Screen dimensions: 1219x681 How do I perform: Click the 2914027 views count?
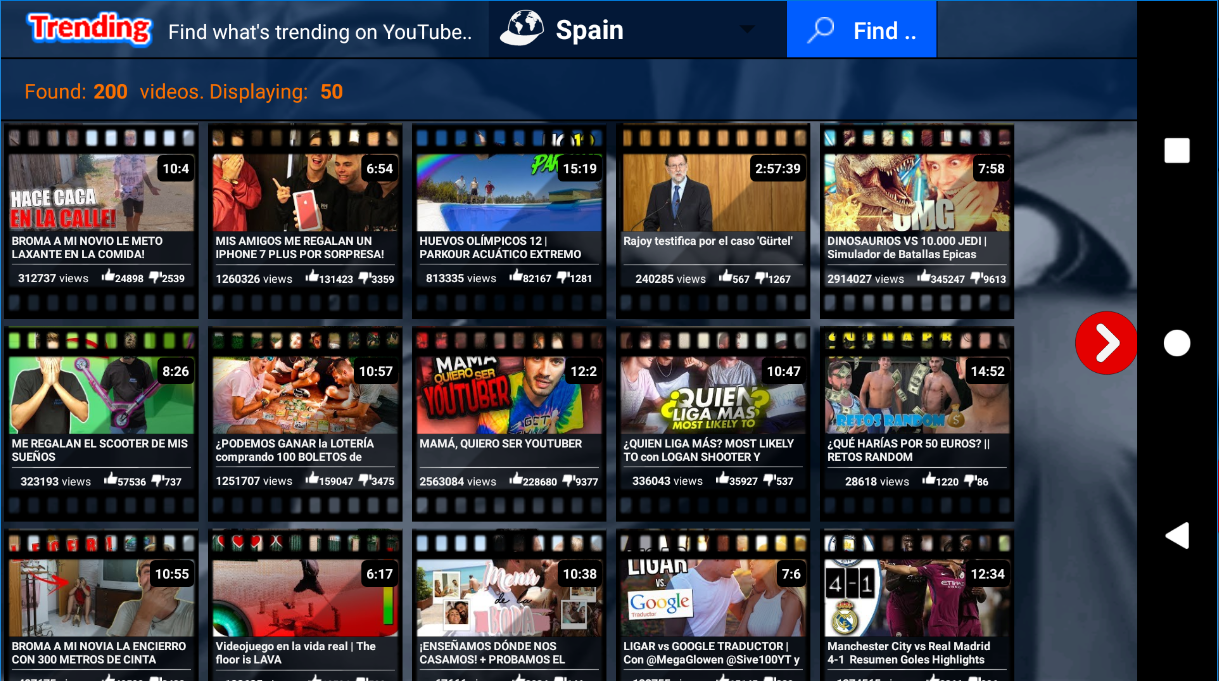[x=866, y=279]
